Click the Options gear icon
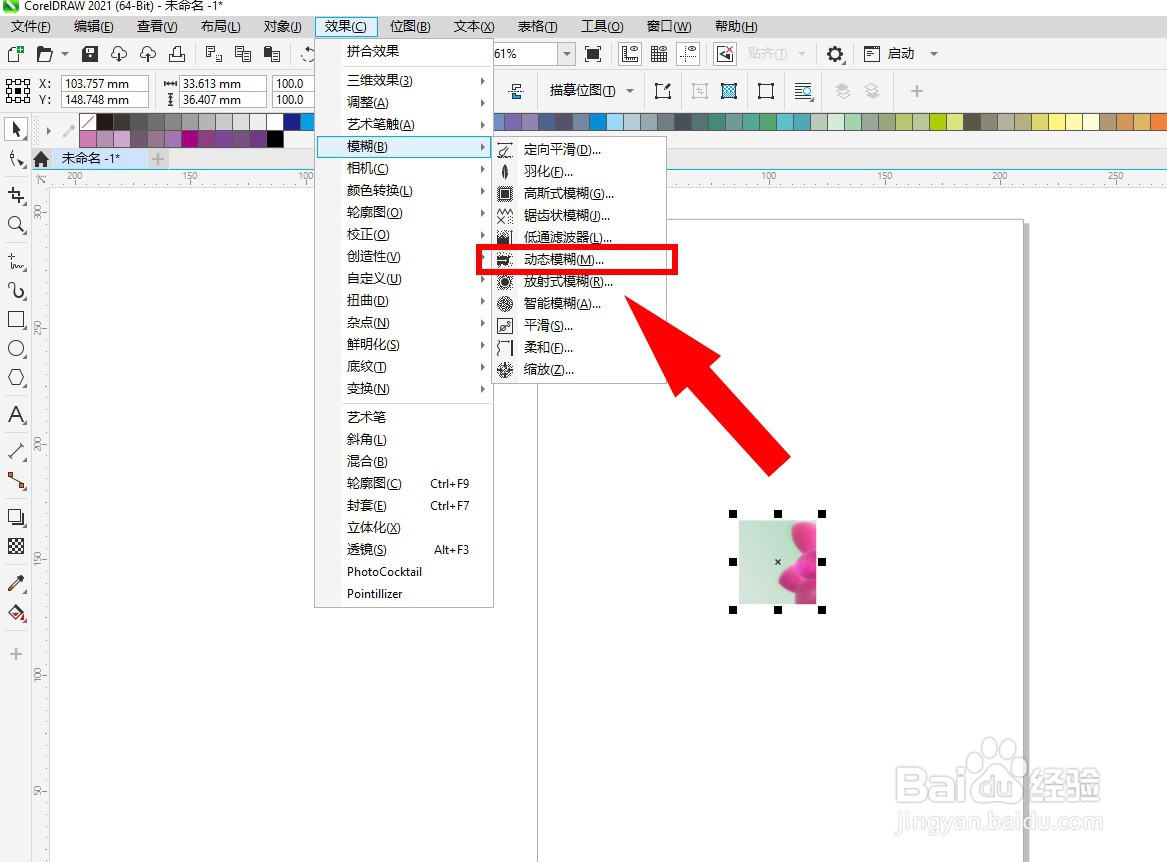 coord(835,54)
